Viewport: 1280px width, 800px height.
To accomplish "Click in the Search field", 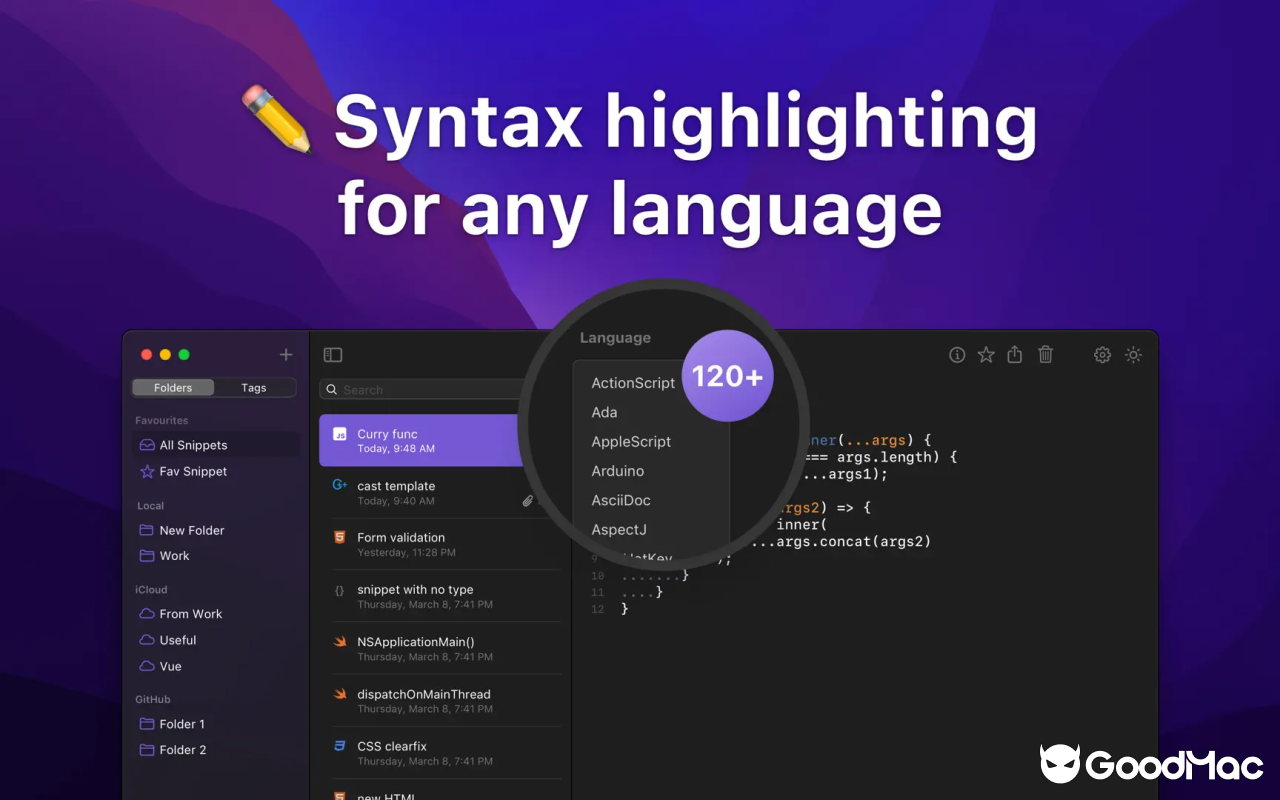I will tap(420, 390).
